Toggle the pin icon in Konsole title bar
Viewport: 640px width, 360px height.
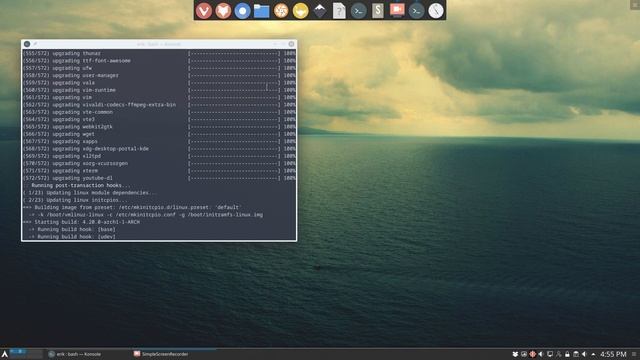pyautogui.click(x=35, y=44)
